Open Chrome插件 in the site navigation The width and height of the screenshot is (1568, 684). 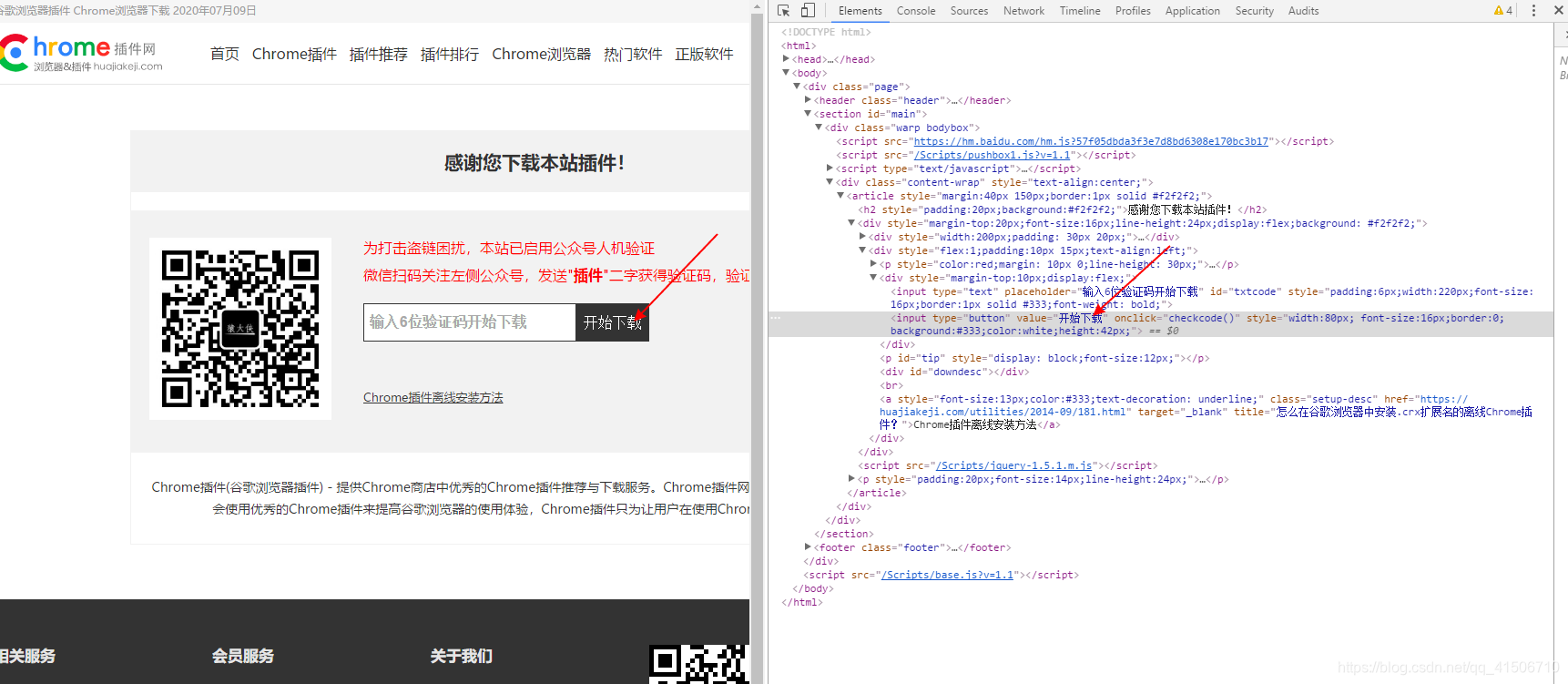294,54
